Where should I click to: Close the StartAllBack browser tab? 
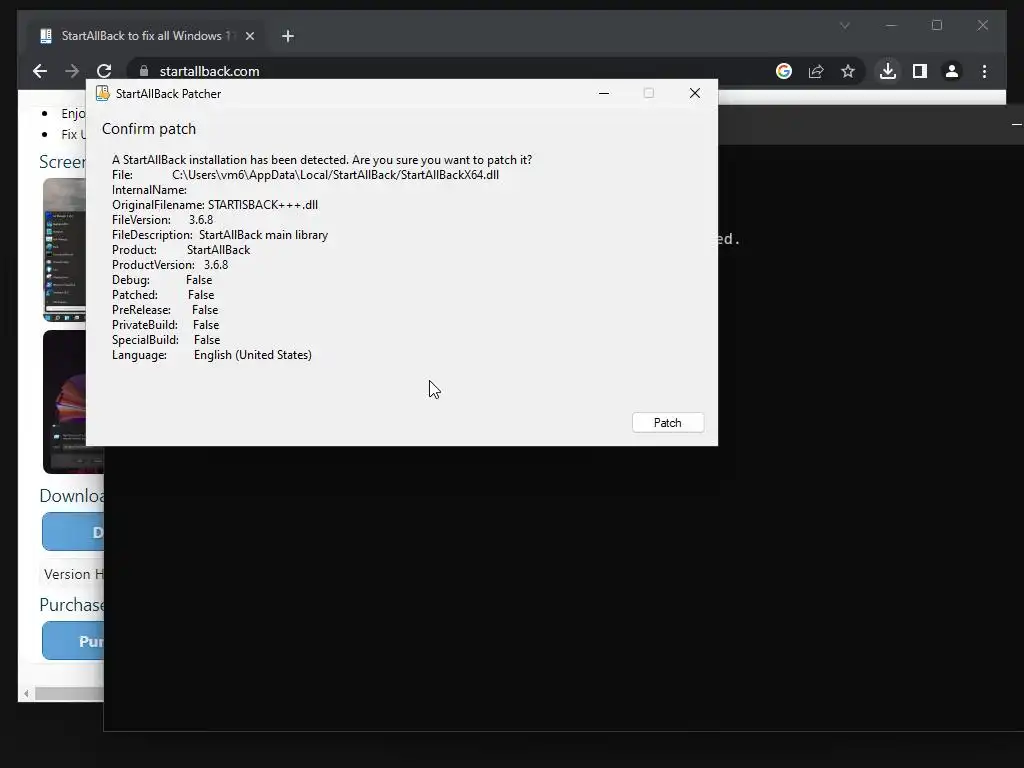(x=249, y=36)
